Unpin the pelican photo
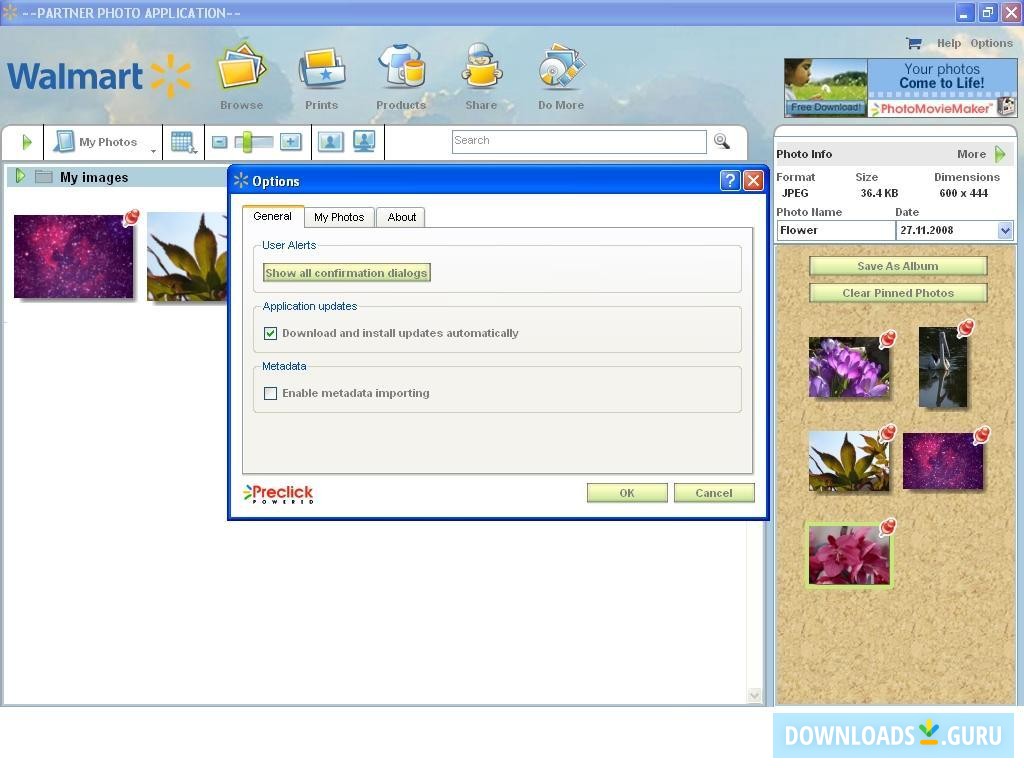Image resolution: width=1024 pixels, height=768 pixels. pos(966,328)
